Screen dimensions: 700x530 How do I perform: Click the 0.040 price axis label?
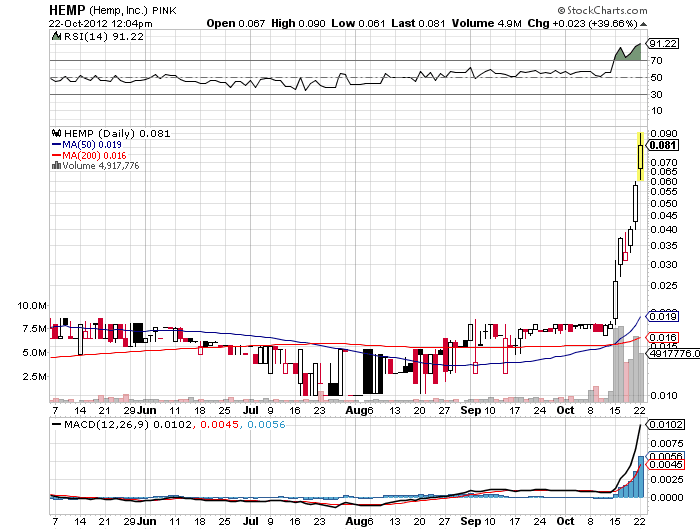[664, 230]
